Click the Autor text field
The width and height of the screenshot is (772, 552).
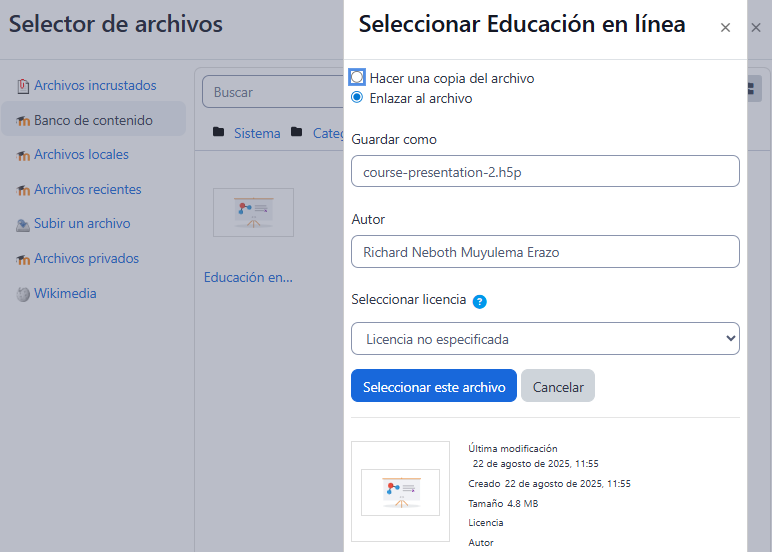pyautogui.click(x=545, y=252)
